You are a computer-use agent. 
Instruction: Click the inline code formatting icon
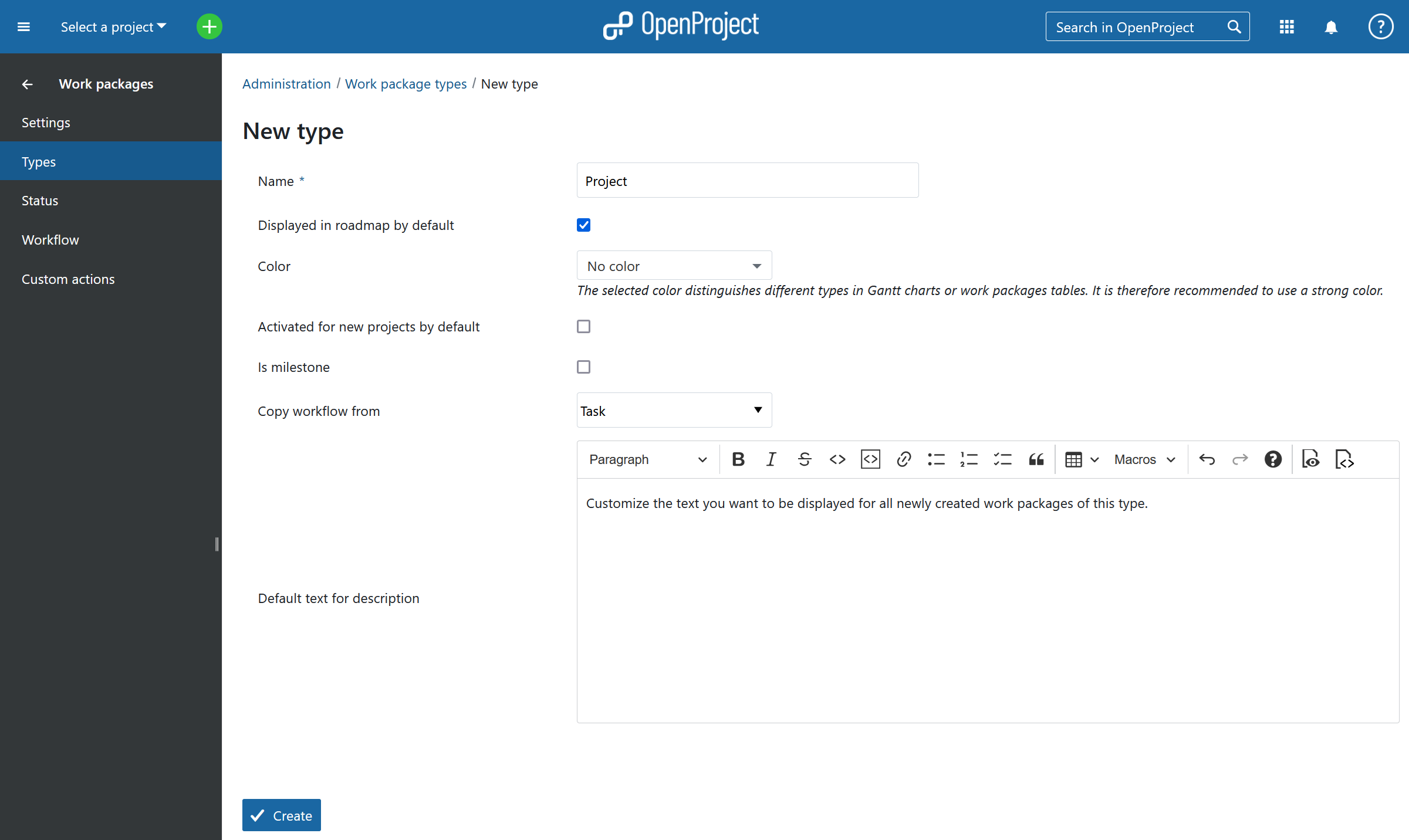click(837, 459)
